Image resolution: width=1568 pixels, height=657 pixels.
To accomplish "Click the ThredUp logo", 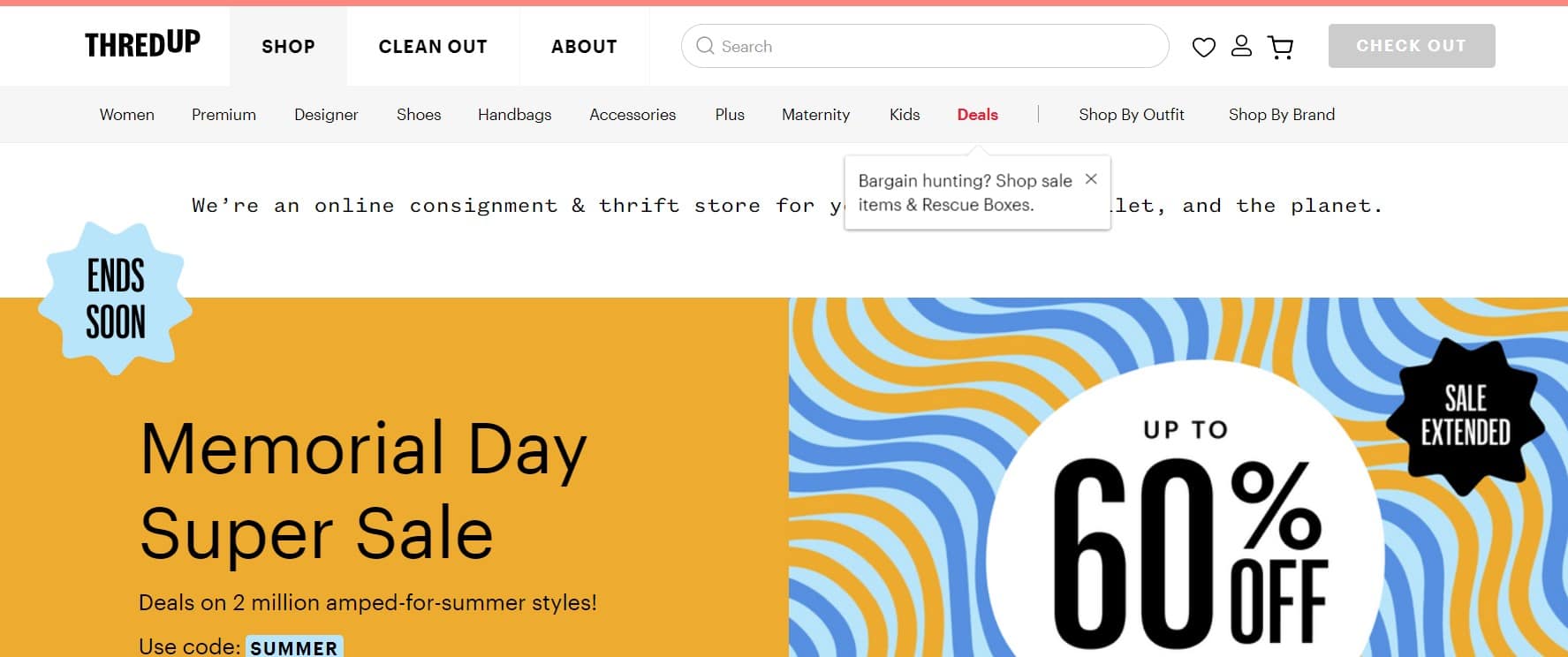I will coord(142,44).
